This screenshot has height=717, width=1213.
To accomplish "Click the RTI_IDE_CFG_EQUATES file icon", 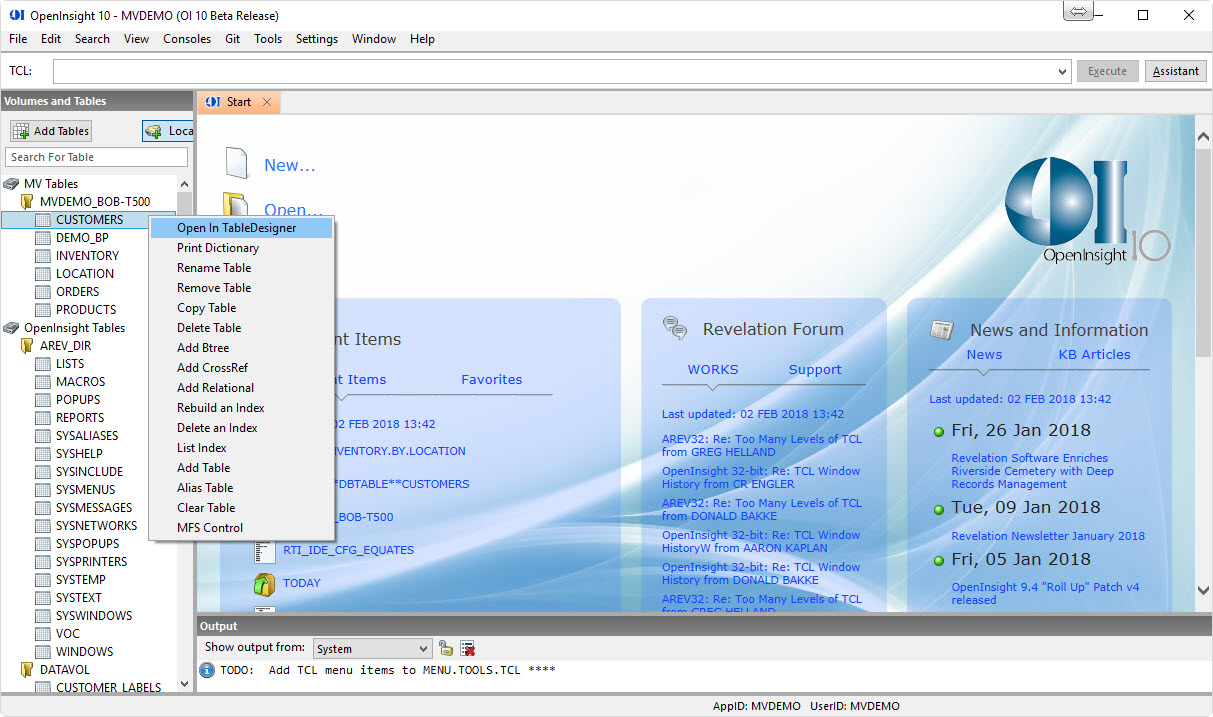I will click(264, 550).
